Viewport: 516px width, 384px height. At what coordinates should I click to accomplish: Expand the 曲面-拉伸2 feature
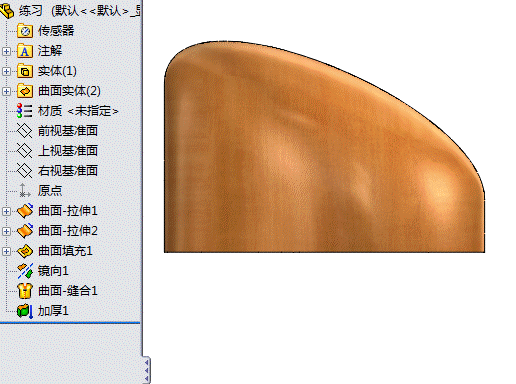(6, 231)
